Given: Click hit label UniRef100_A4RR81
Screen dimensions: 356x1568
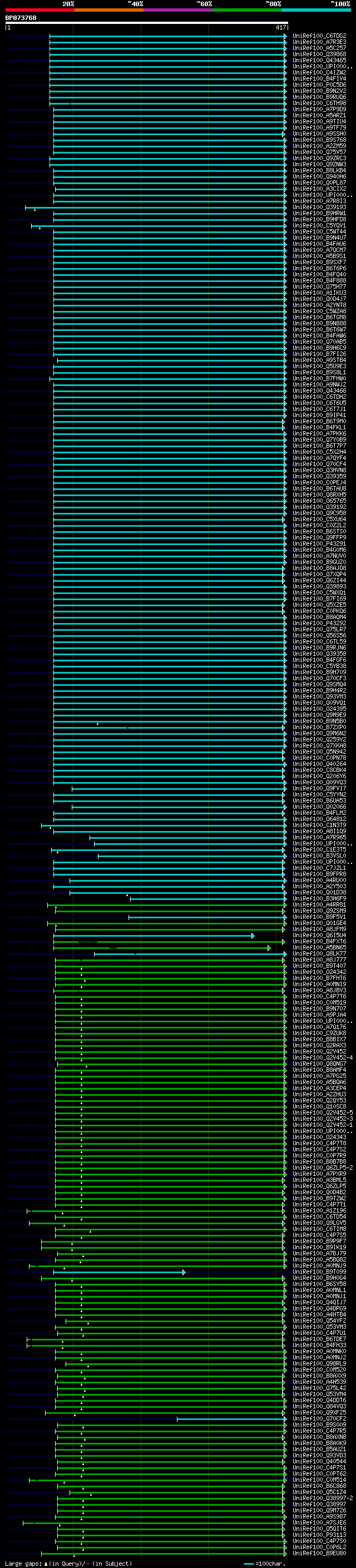Looking at the screenshot, I should pyautogui.click(x=319, y=904).
